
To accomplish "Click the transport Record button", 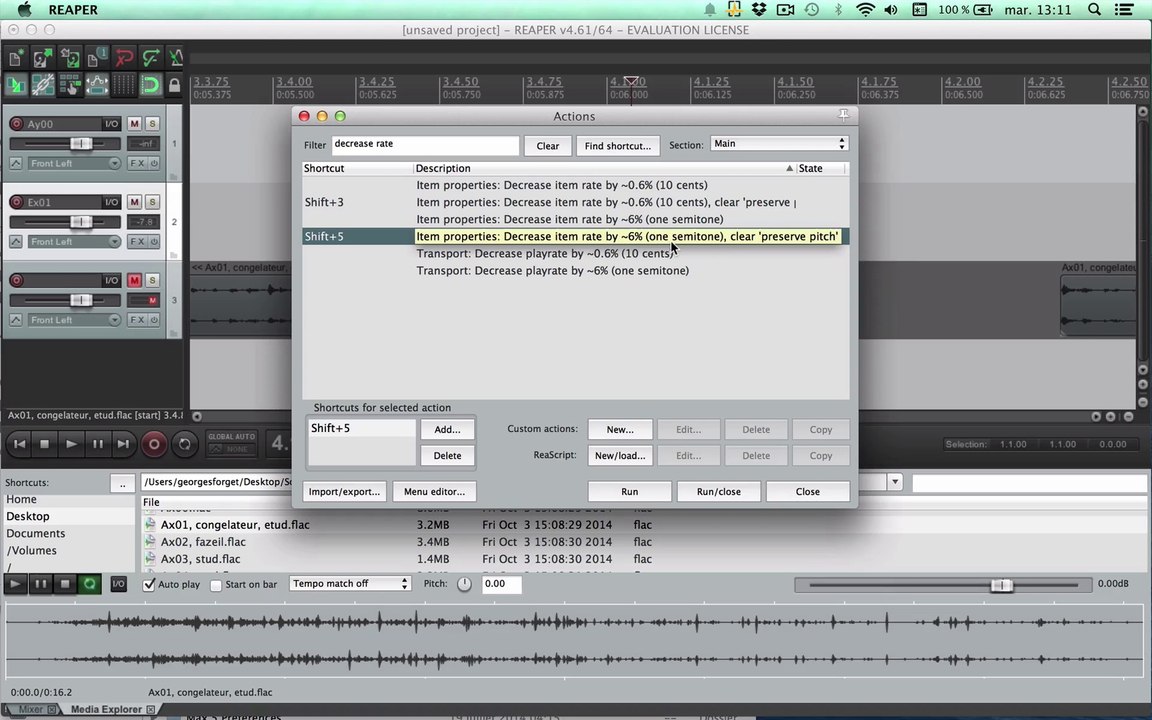I will pos(154,444).
